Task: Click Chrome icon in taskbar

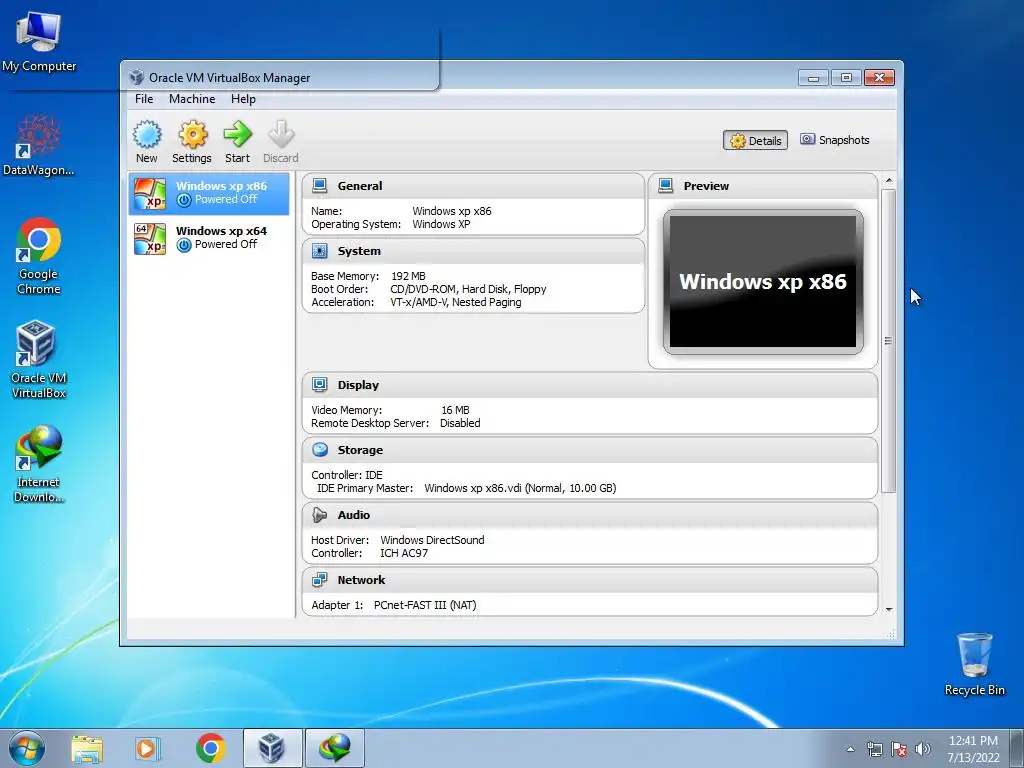Action: 210,748
